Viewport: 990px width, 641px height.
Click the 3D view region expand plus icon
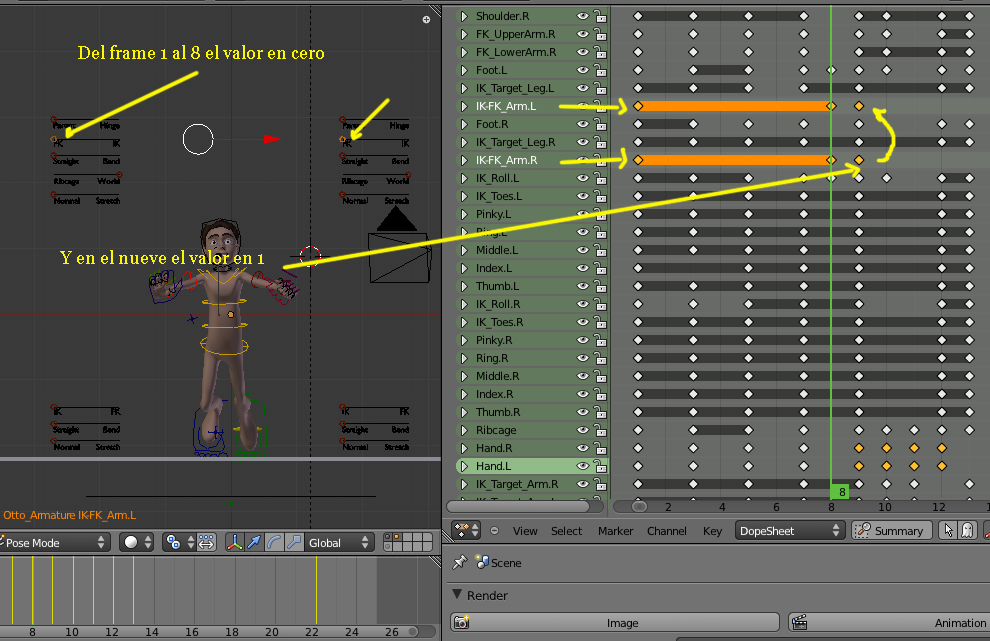point(426,20)
